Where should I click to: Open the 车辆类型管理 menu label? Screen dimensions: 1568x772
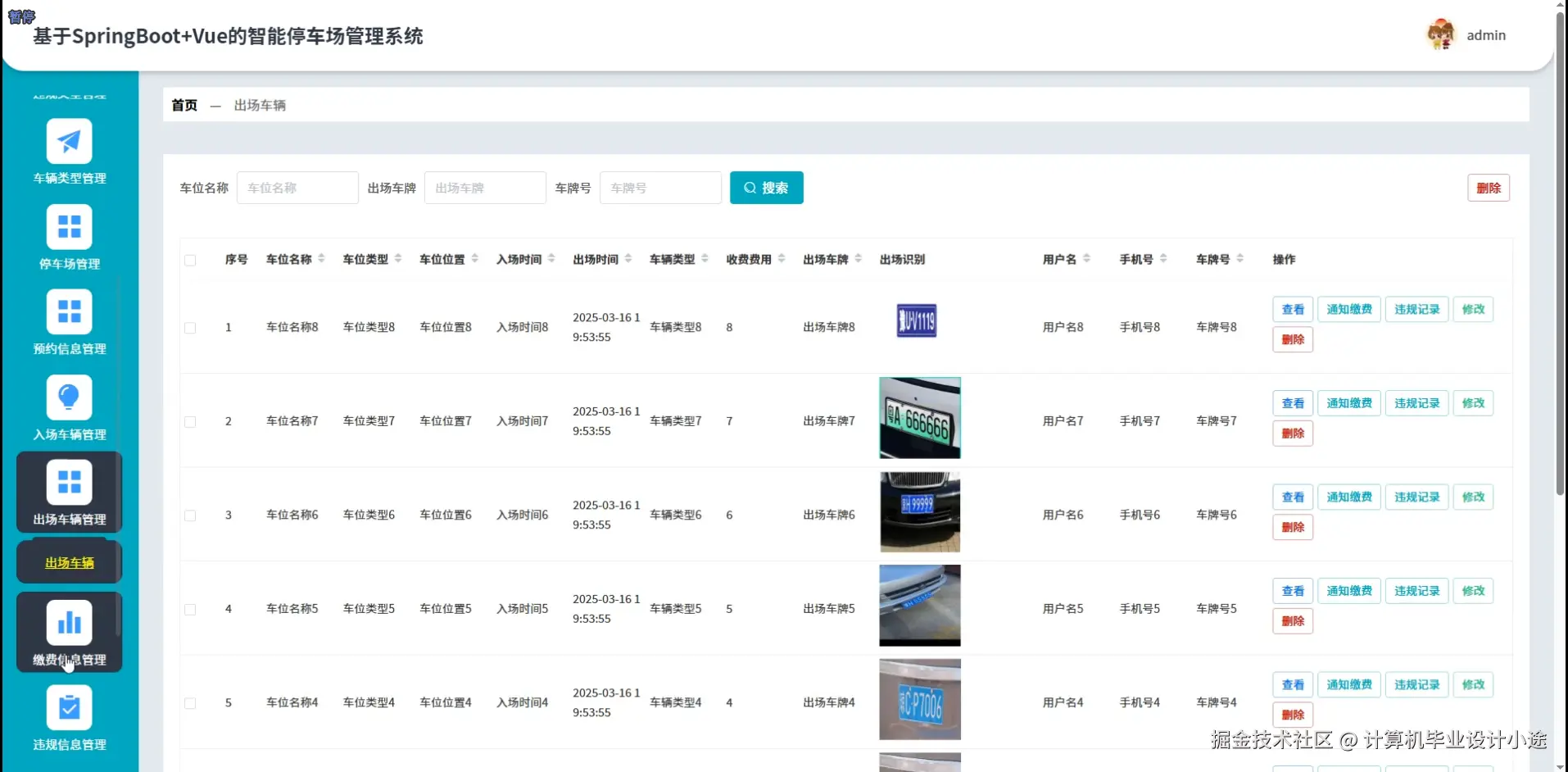tap(70, 179)
